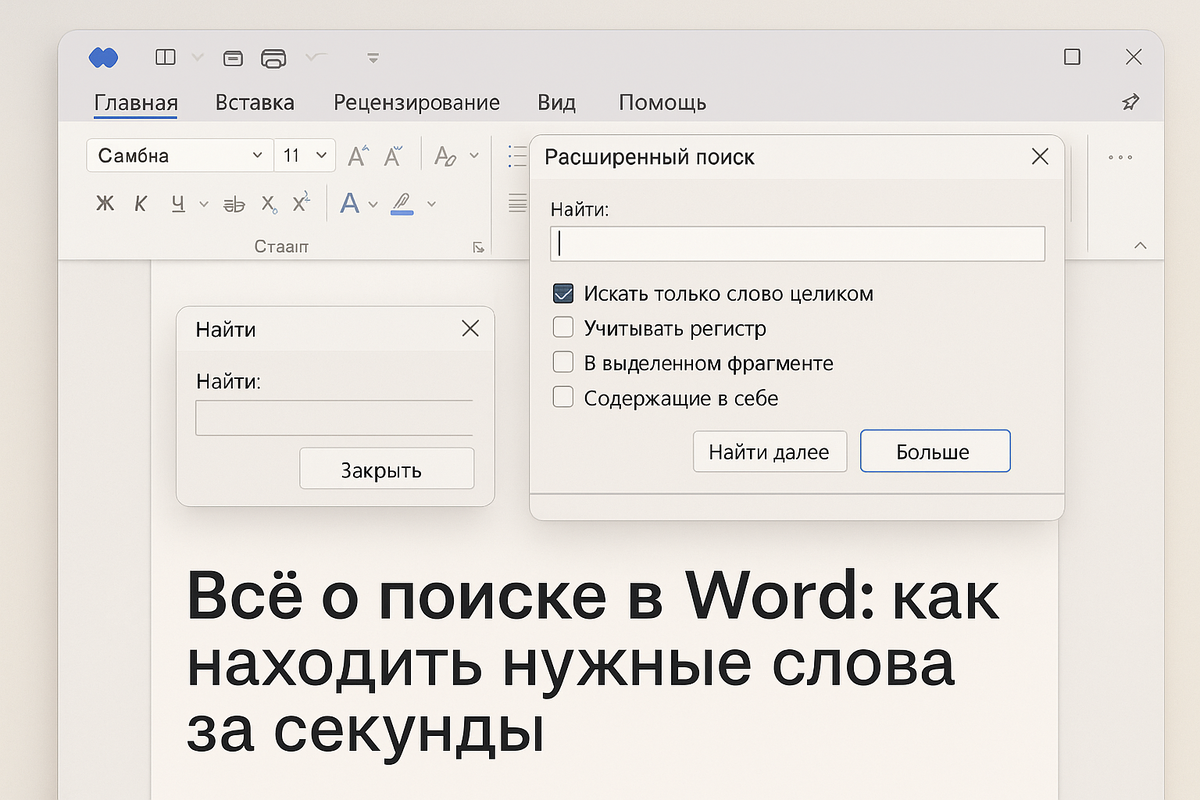Open the font group dialog launcher

pyautogui.click(x=478, y=247)
